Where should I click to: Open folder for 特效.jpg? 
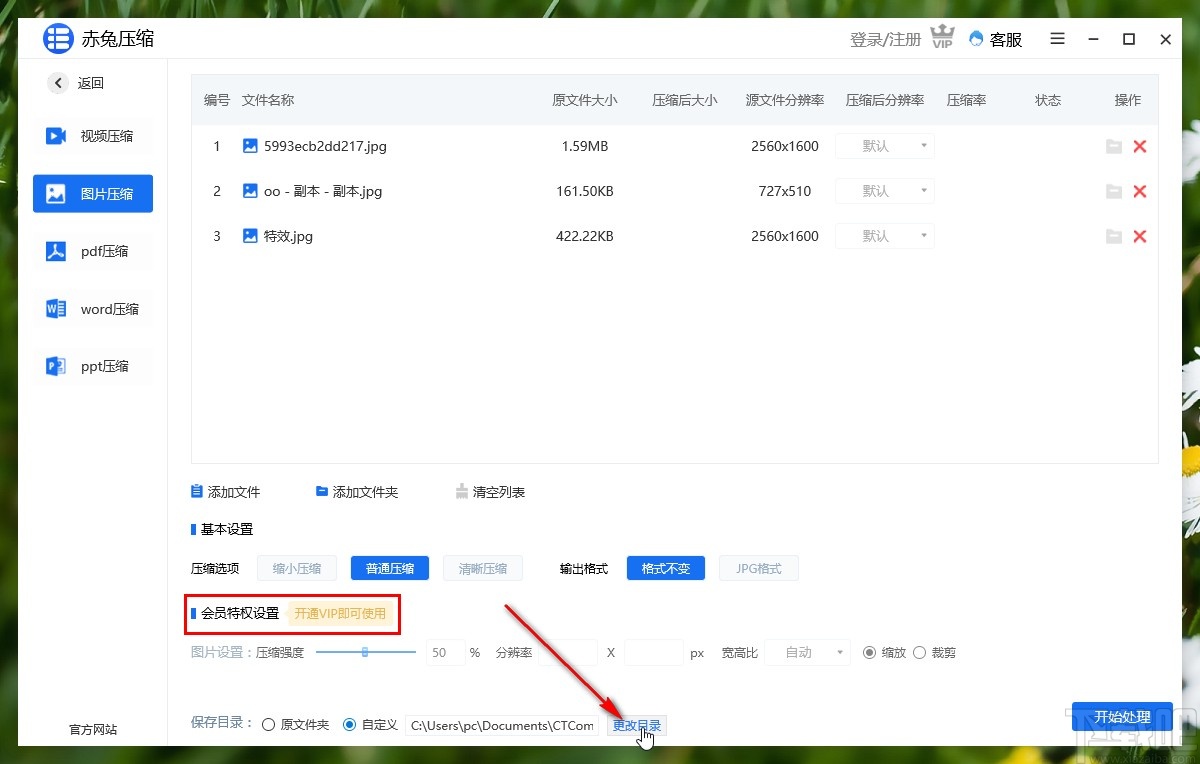[1113, 236]
